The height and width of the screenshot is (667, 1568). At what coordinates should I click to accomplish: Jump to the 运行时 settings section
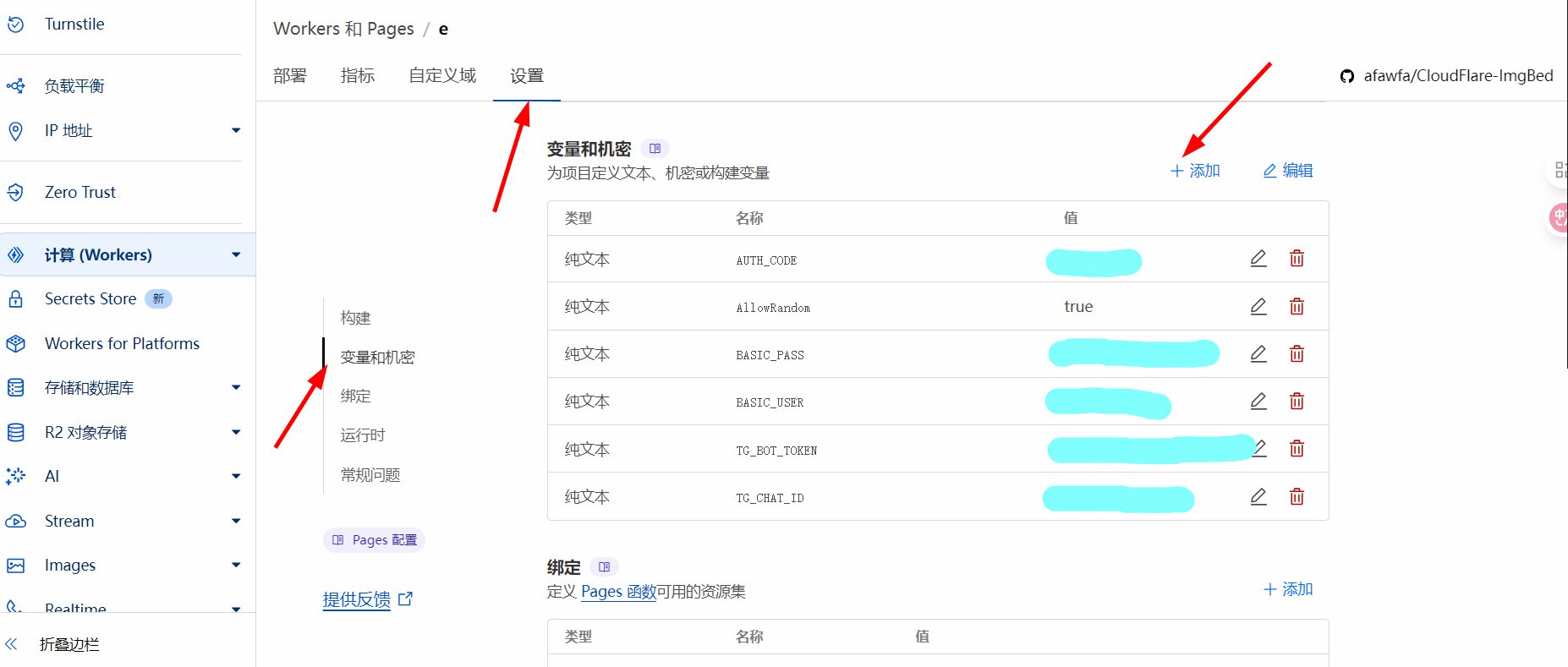click(363, 435)
